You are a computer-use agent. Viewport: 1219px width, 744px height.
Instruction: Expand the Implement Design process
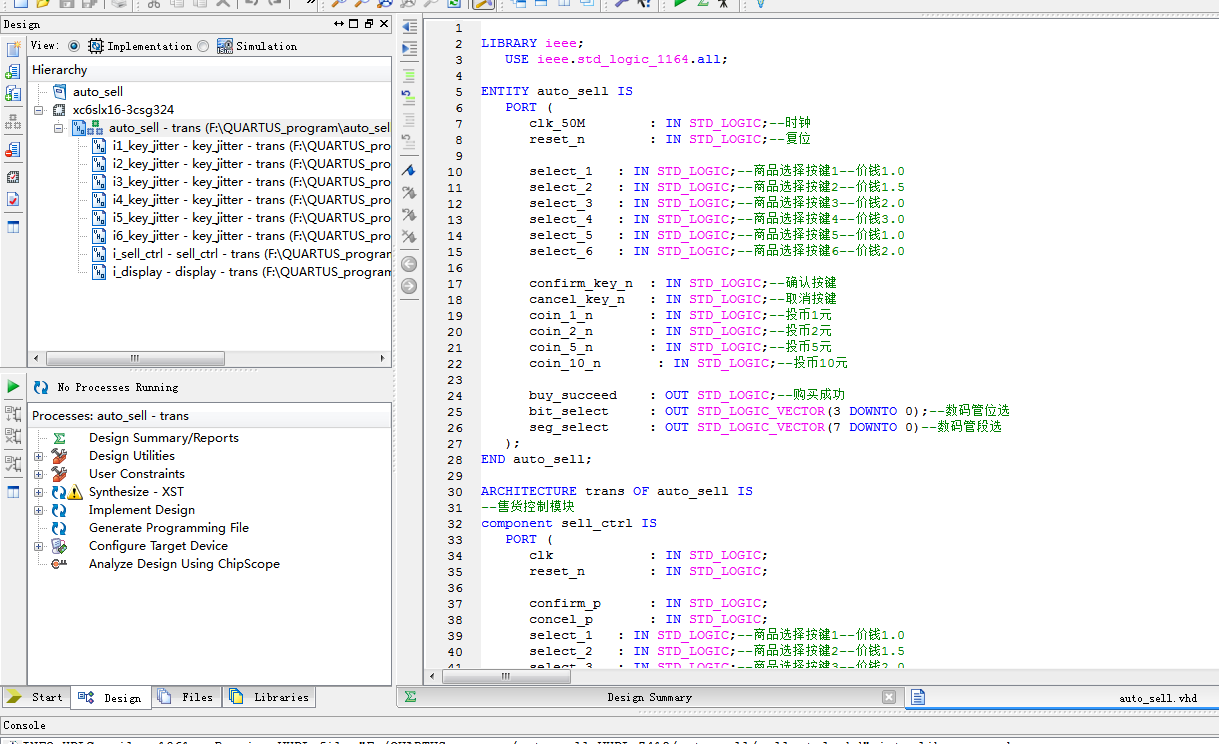38,510
